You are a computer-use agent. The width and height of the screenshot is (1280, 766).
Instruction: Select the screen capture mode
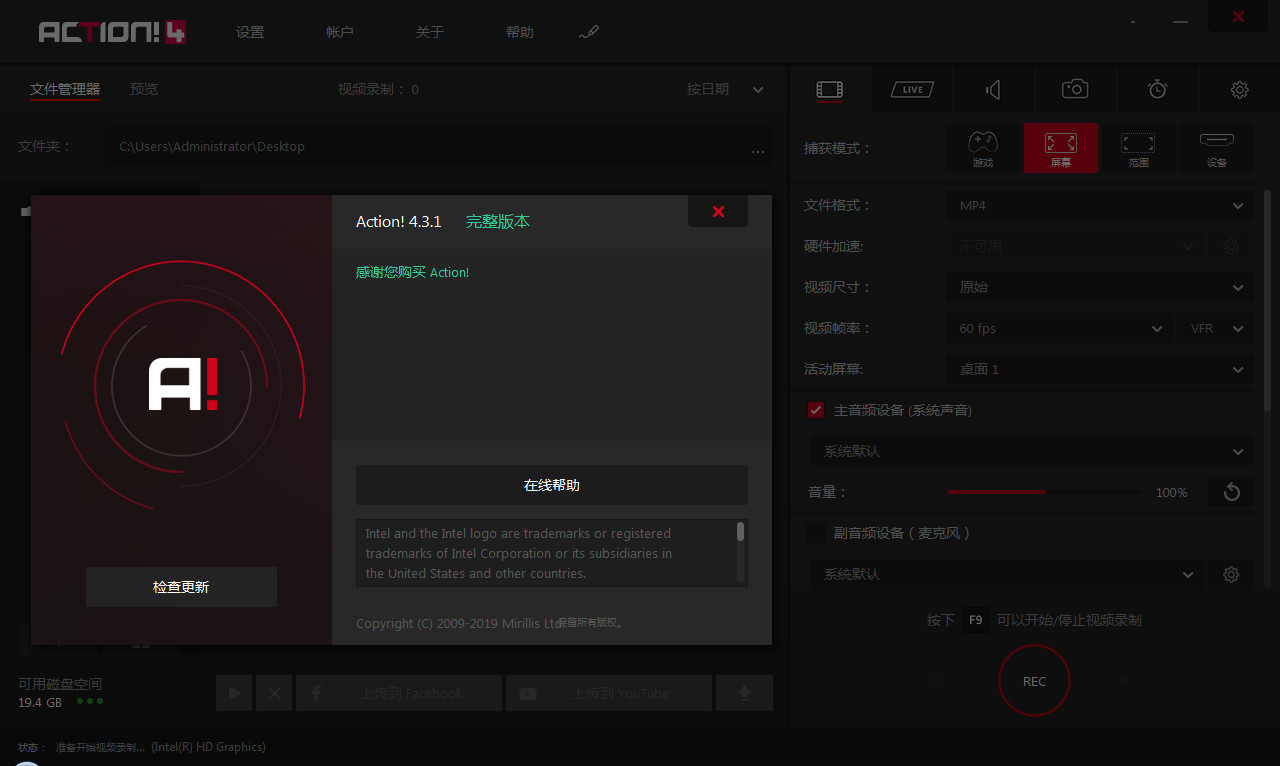1061,148
